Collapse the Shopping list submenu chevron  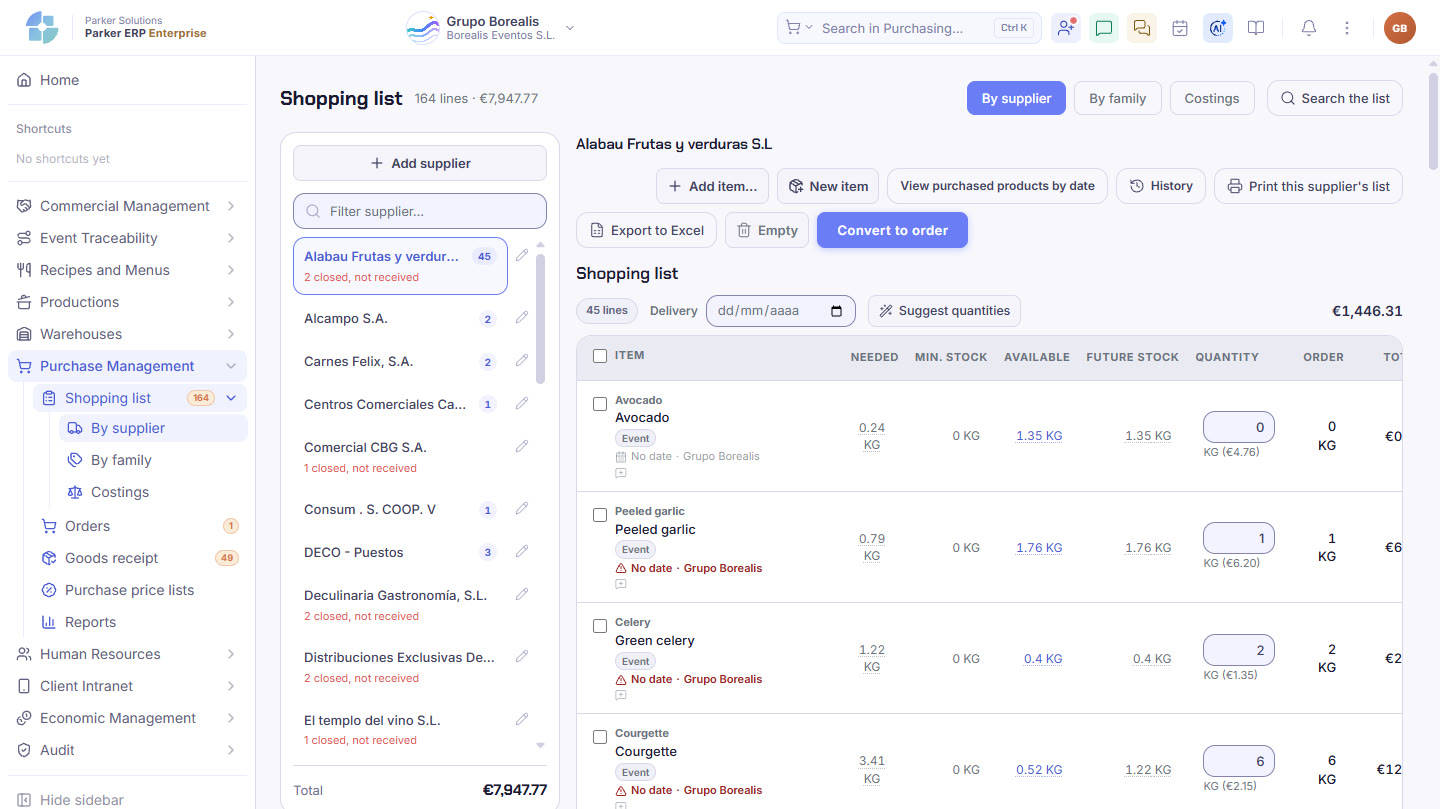(231, 398)
